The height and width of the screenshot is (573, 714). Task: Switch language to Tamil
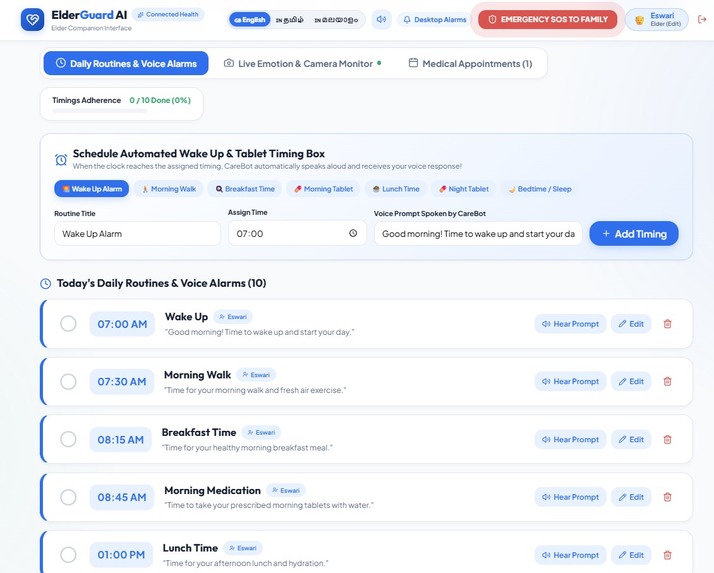click(290, 20)
